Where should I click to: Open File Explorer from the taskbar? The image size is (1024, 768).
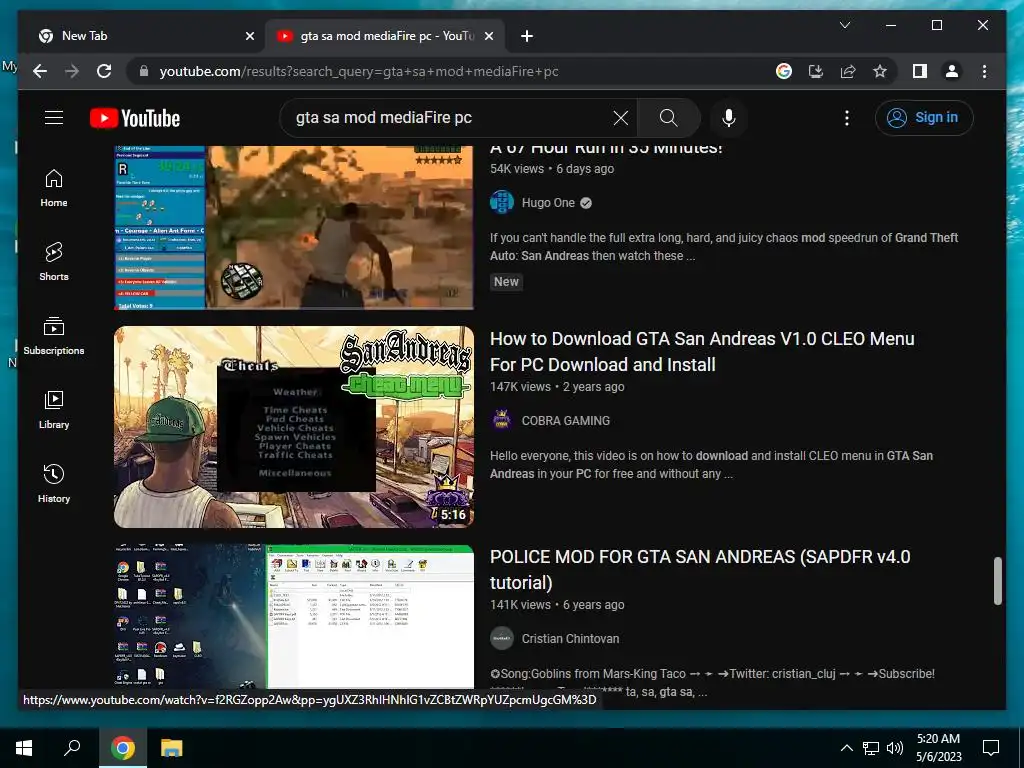[172, 748]
